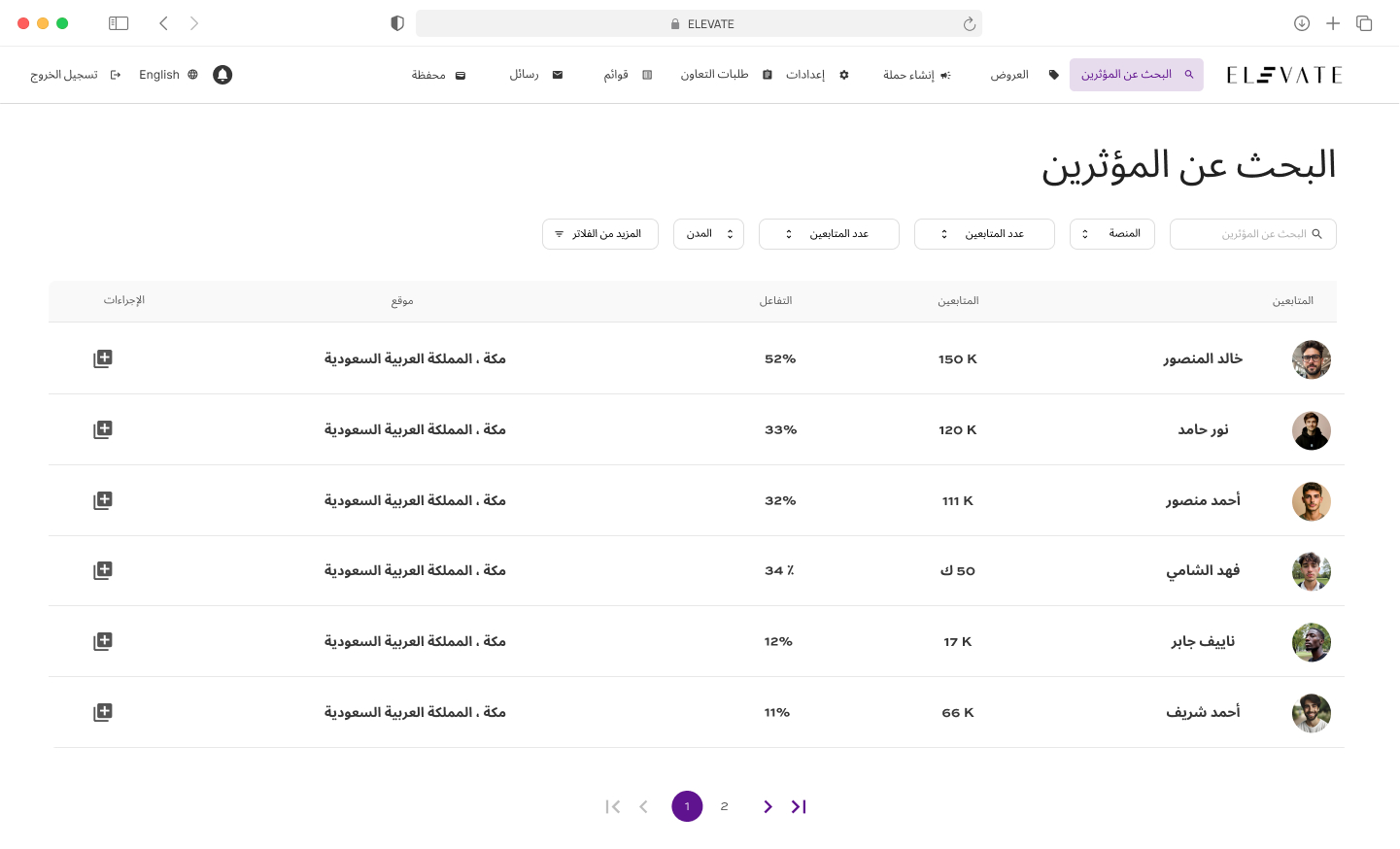Screen dimensions: 1400x849
Task: Click تسجيل الخروج logout link
Action: pyautogui.click(x=75, y=75)
